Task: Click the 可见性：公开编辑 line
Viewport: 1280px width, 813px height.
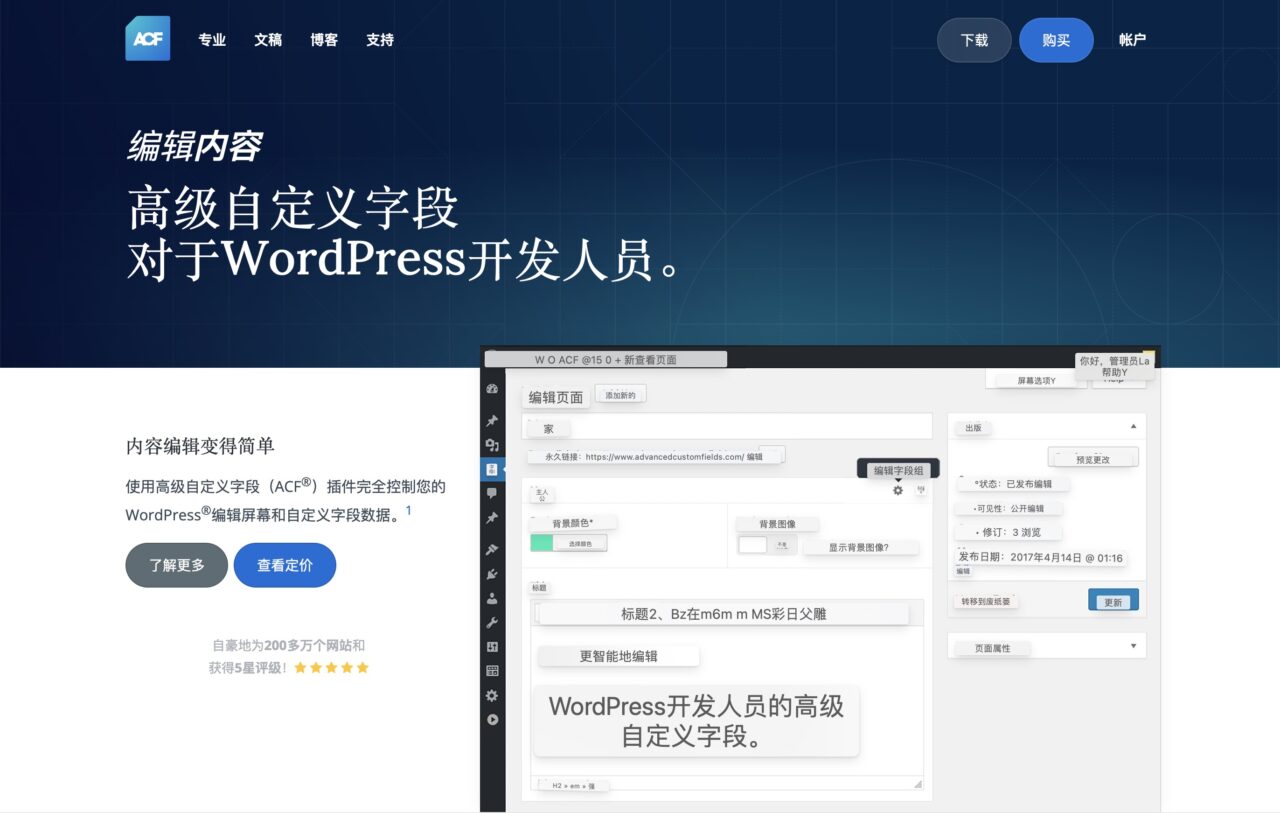Action: [x=1007, y=508]
